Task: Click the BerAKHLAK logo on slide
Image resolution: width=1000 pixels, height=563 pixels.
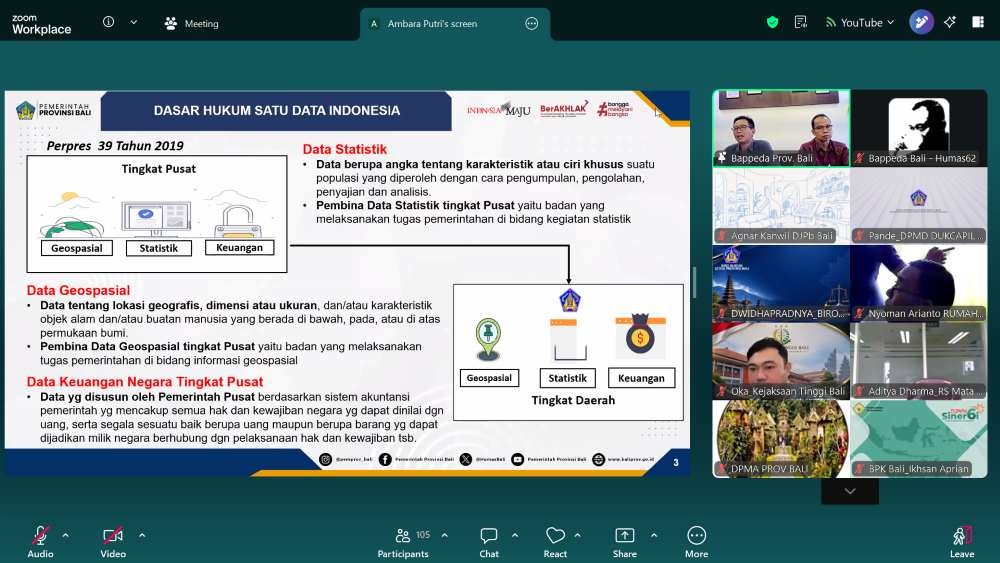Action: pyautogui.click(x=563, y=110)
